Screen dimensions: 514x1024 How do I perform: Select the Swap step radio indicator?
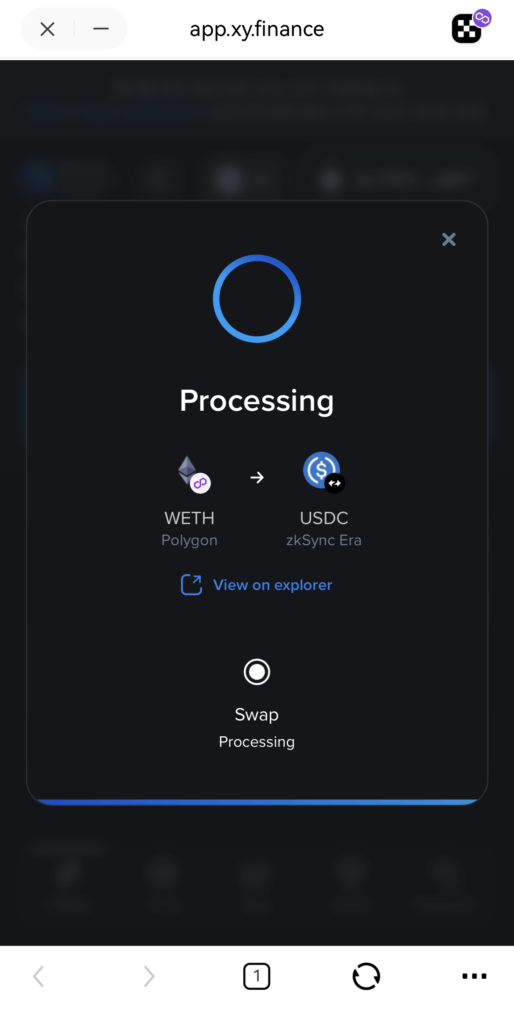pyautogui.click(x=257, y=671)
